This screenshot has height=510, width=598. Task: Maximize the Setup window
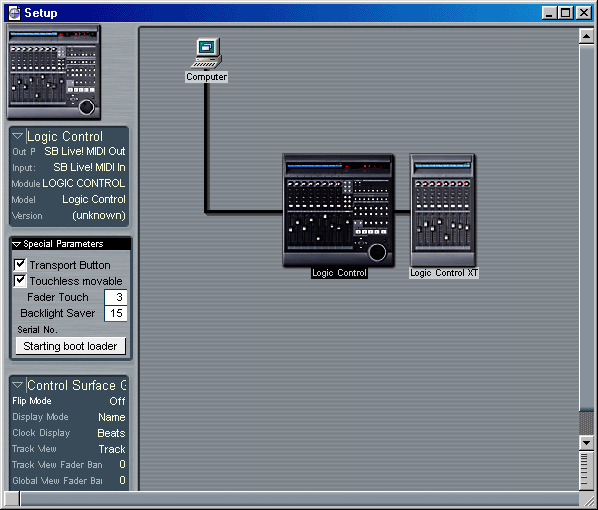(x=565, y=13)
